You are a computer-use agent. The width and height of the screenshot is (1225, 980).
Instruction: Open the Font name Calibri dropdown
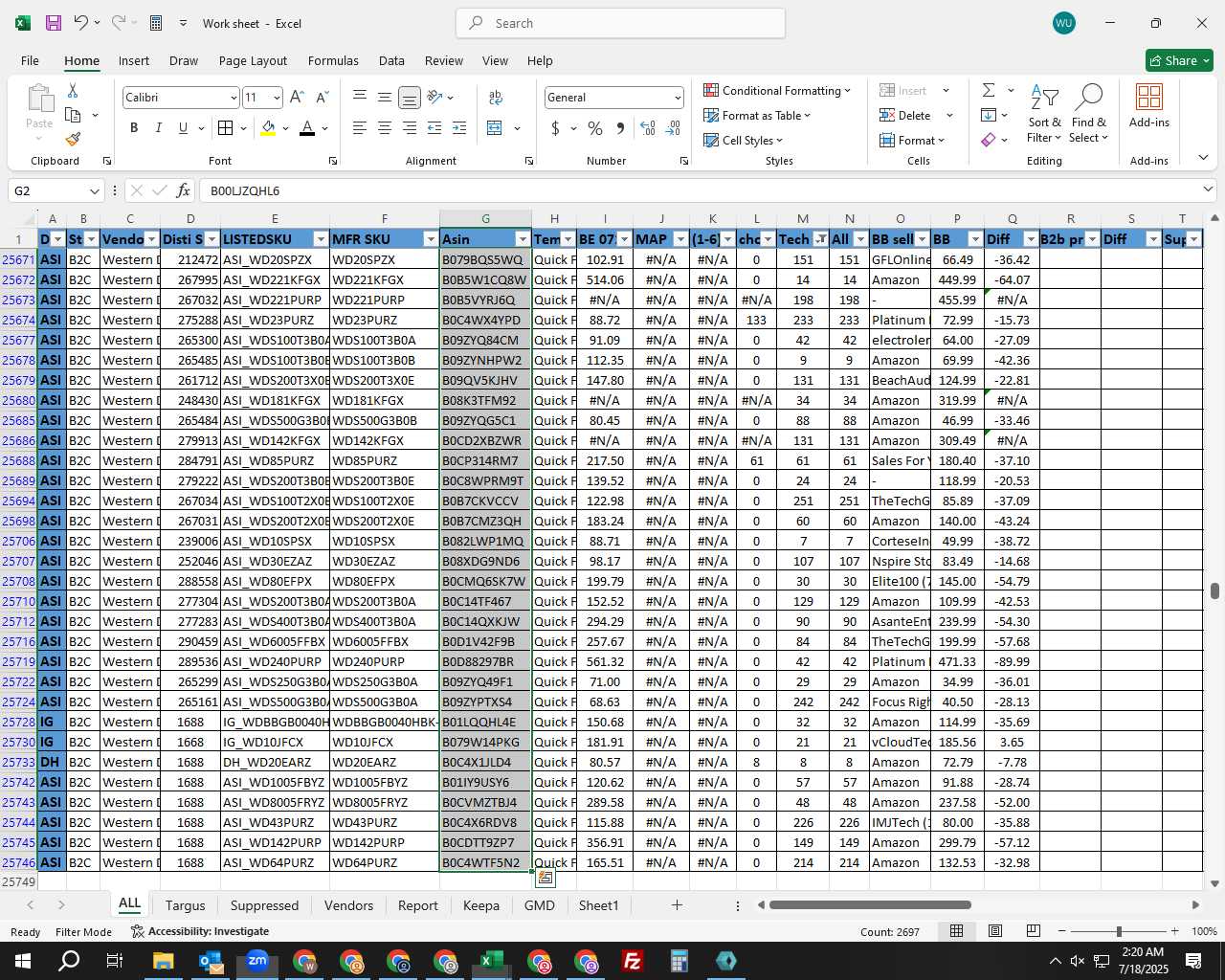[233, 98]
